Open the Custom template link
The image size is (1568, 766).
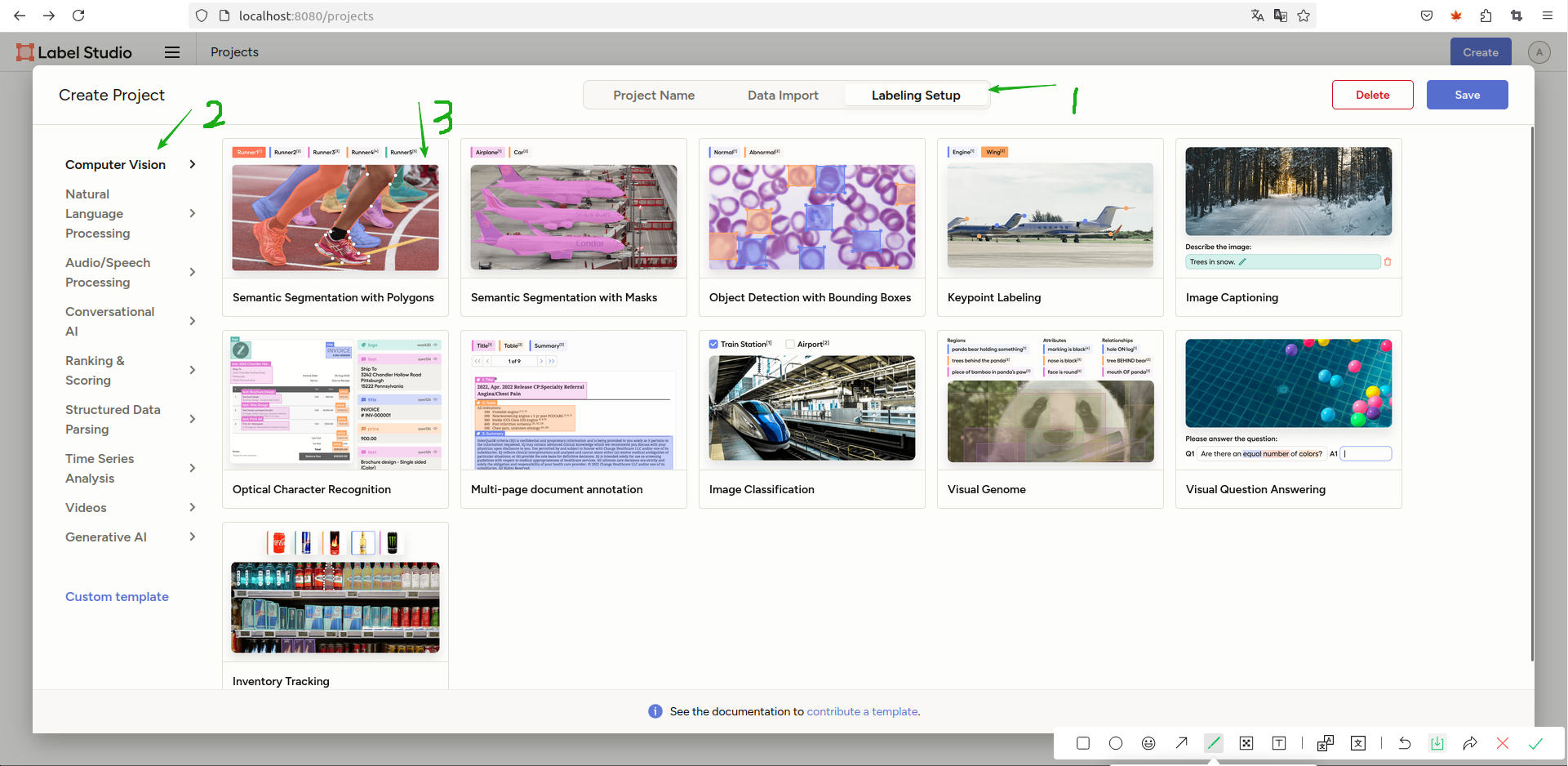coord(117,597)
